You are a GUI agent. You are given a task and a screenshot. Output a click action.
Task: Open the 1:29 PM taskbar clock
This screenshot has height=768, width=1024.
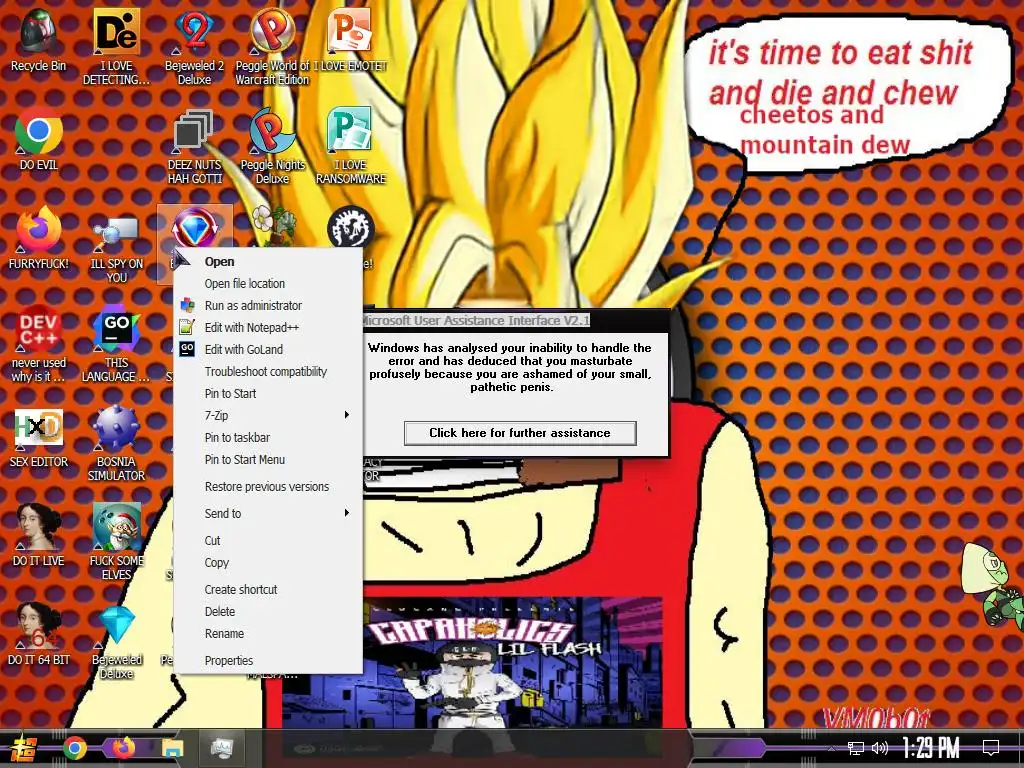931,748
